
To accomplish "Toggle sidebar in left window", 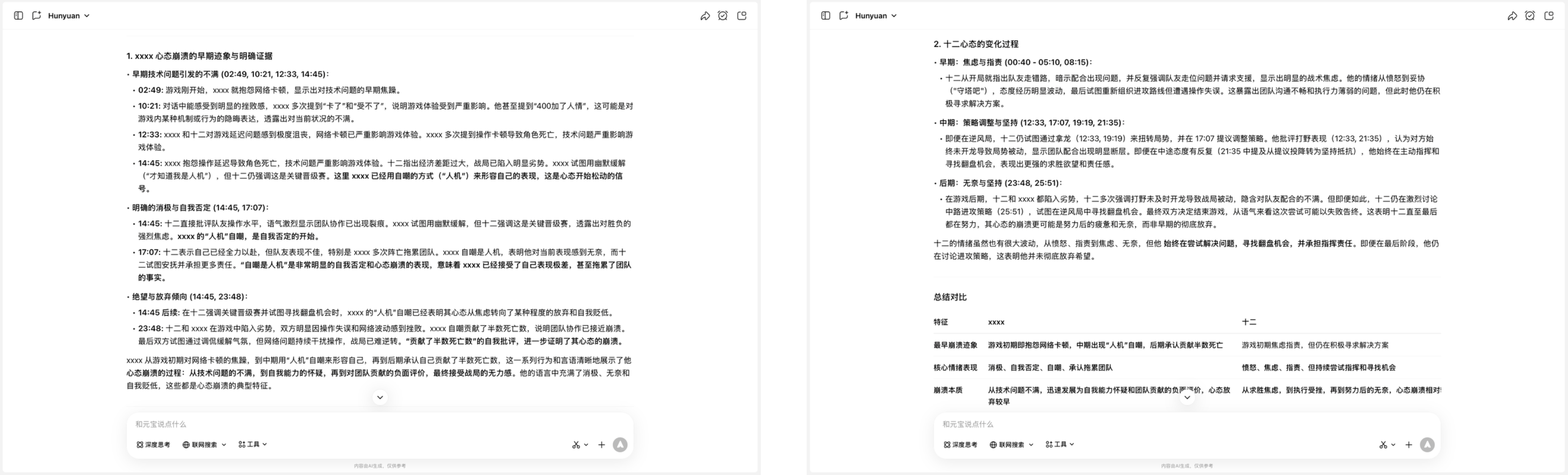I will coord(18,16).
